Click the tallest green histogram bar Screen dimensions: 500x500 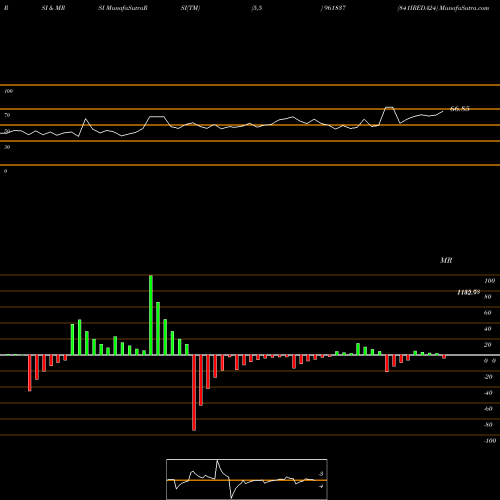(x=151, y=315)
